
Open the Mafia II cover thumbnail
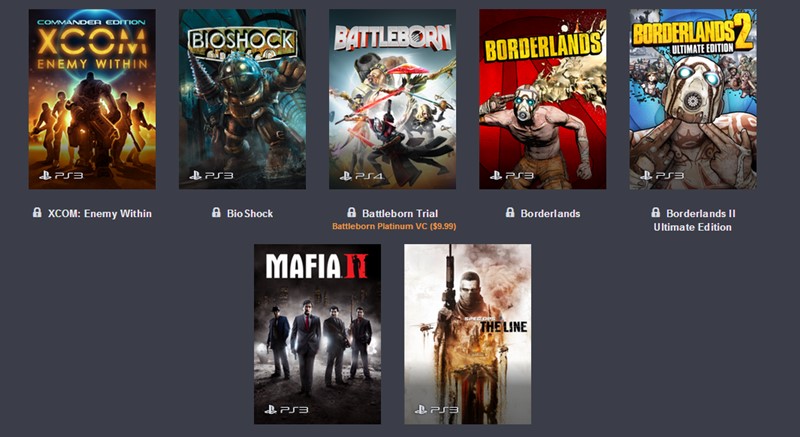click(x=317, y=334)
